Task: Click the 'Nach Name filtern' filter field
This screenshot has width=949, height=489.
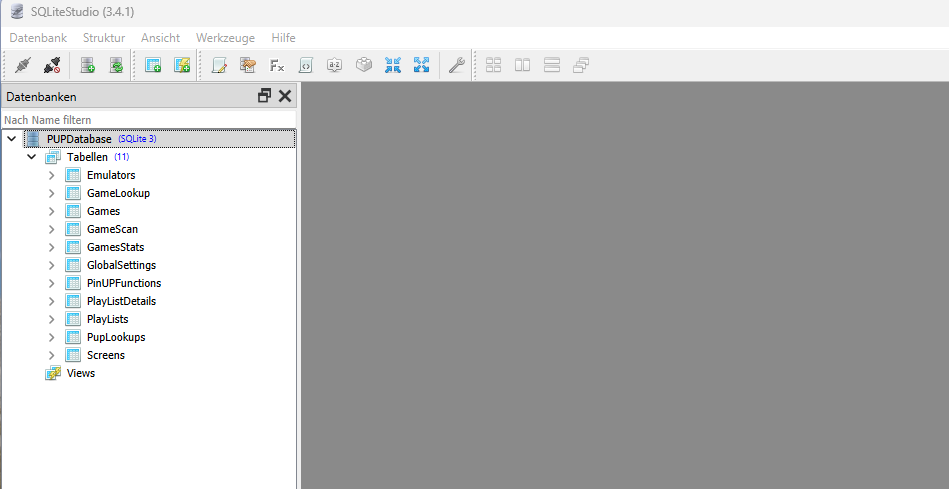Action: coord(149,120)
